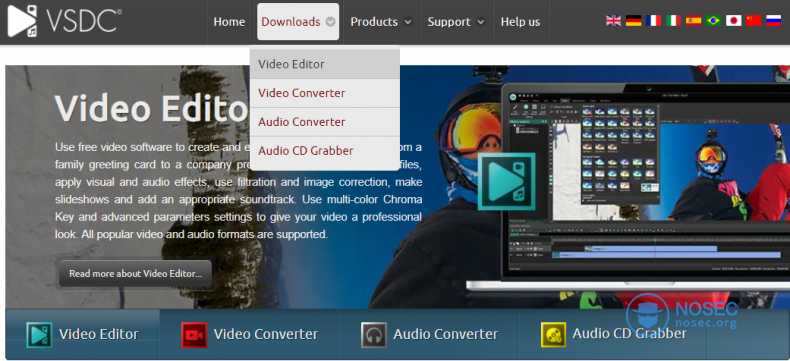The height and width of the screenshot is (361, 790).
Task: Switch language to Brazilian Portuguese flag
Action: (x=713, y=21)
